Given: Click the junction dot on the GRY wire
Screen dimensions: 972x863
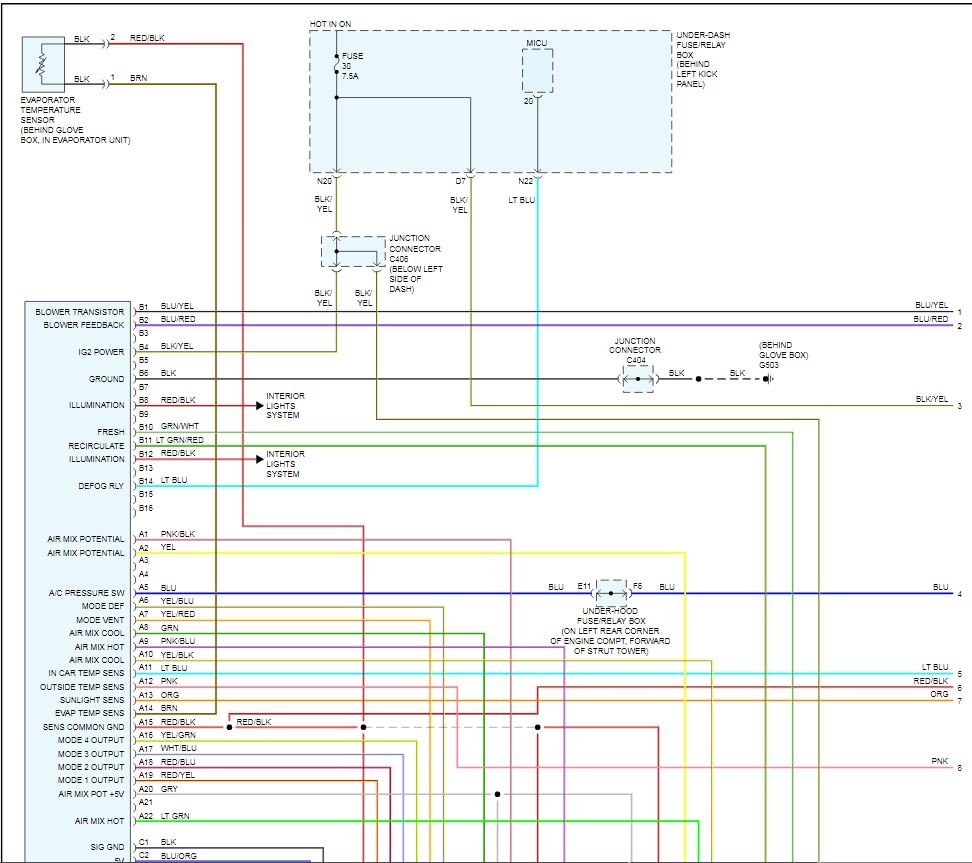Looking at the screenshot, I should click(497, 795).
